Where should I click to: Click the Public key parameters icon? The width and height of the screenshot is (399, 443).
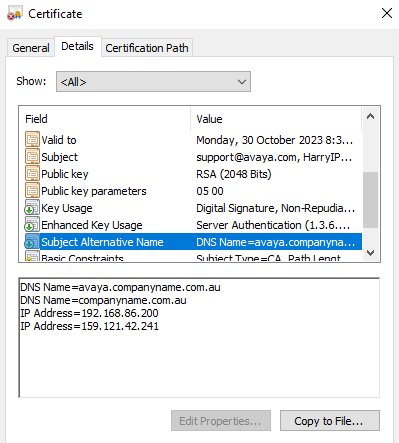tap(32, 191)
